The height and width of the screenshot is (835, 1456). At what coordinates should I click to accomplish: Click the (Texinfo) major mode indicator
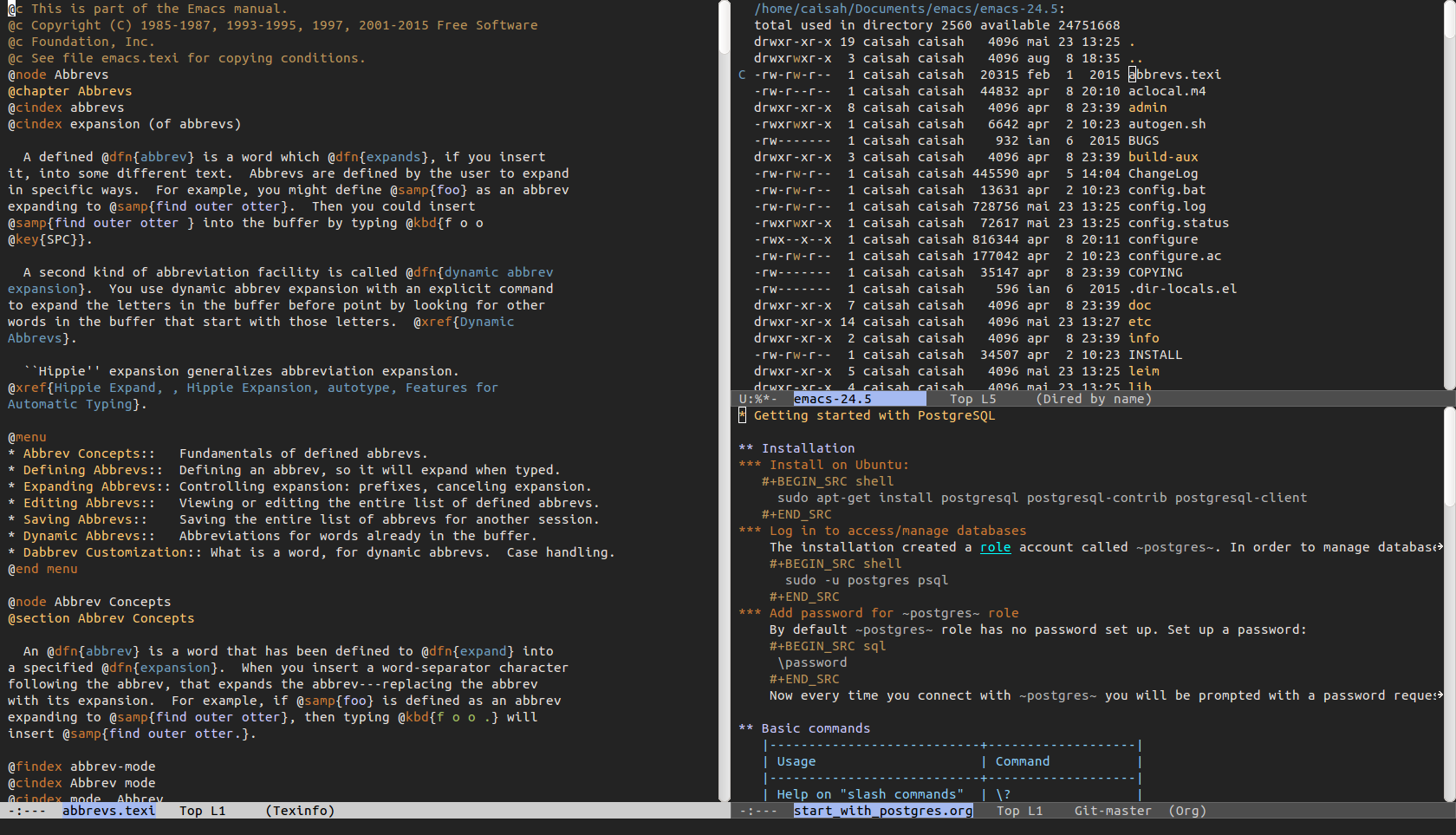coord(300,811)
